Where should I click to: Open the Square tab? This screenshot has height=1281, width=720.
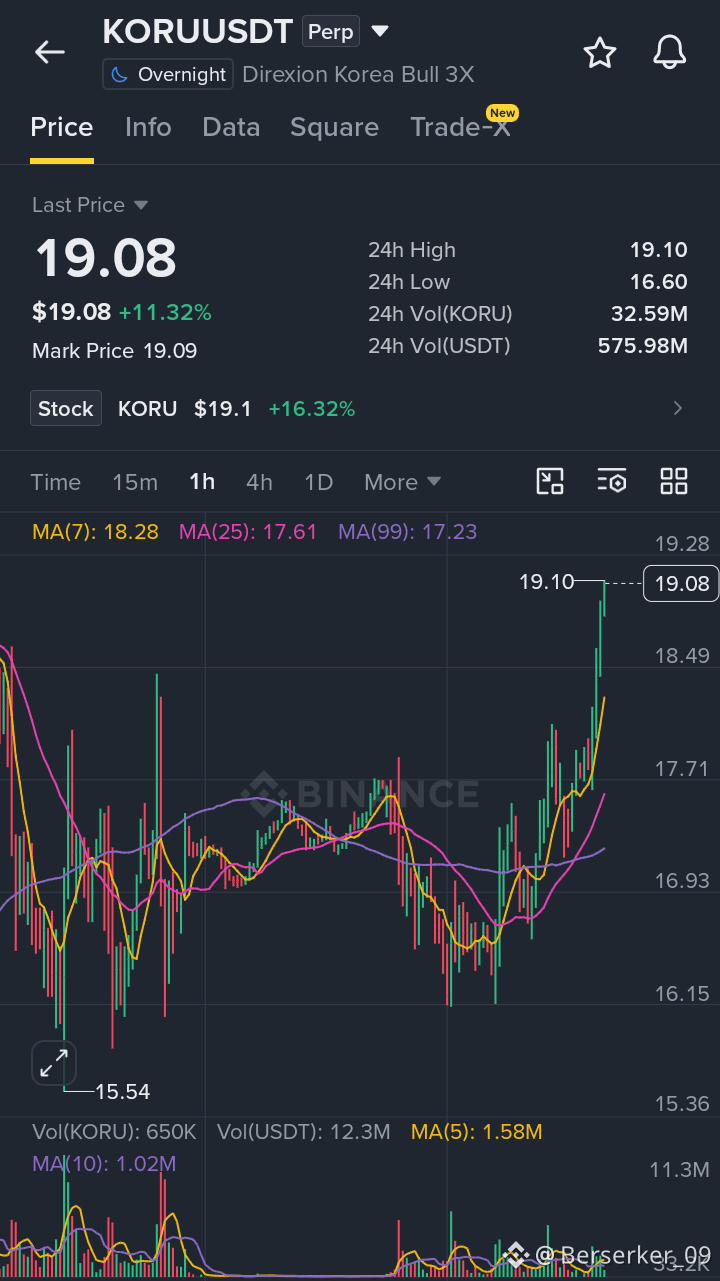[x=334, y=127]
